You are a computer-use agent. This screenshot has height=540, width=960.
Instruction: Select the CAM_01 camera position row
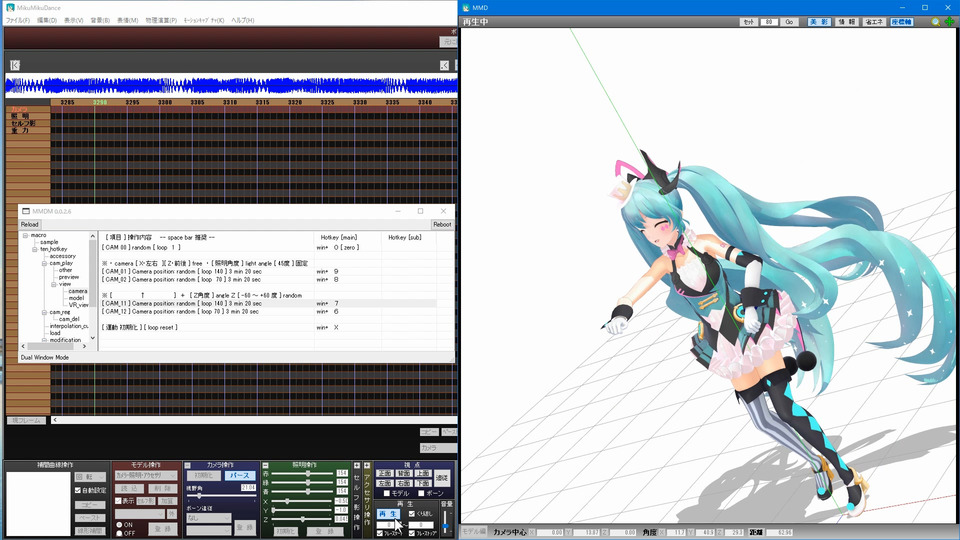268,271
